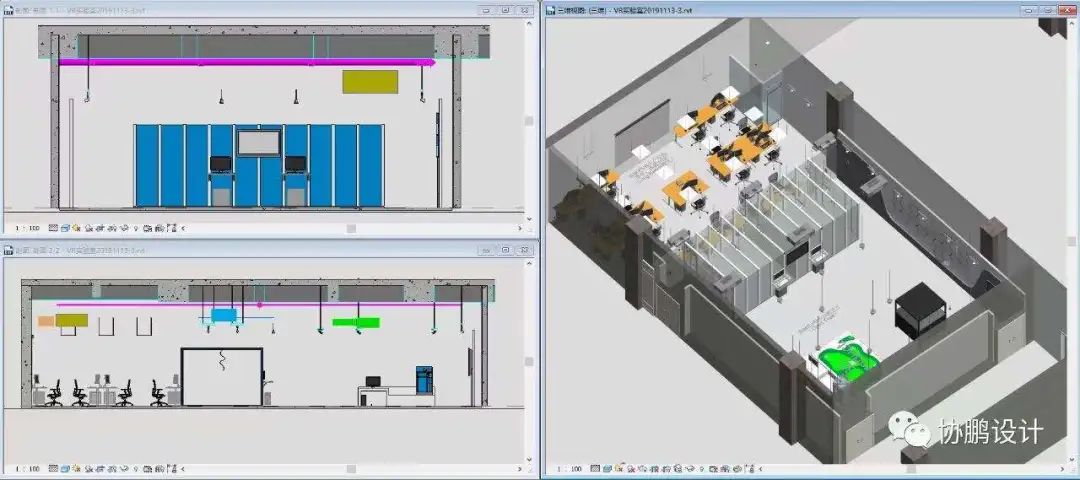
Task: Open Visual Style icon in 3D view bar
Action: coord(606,468)
